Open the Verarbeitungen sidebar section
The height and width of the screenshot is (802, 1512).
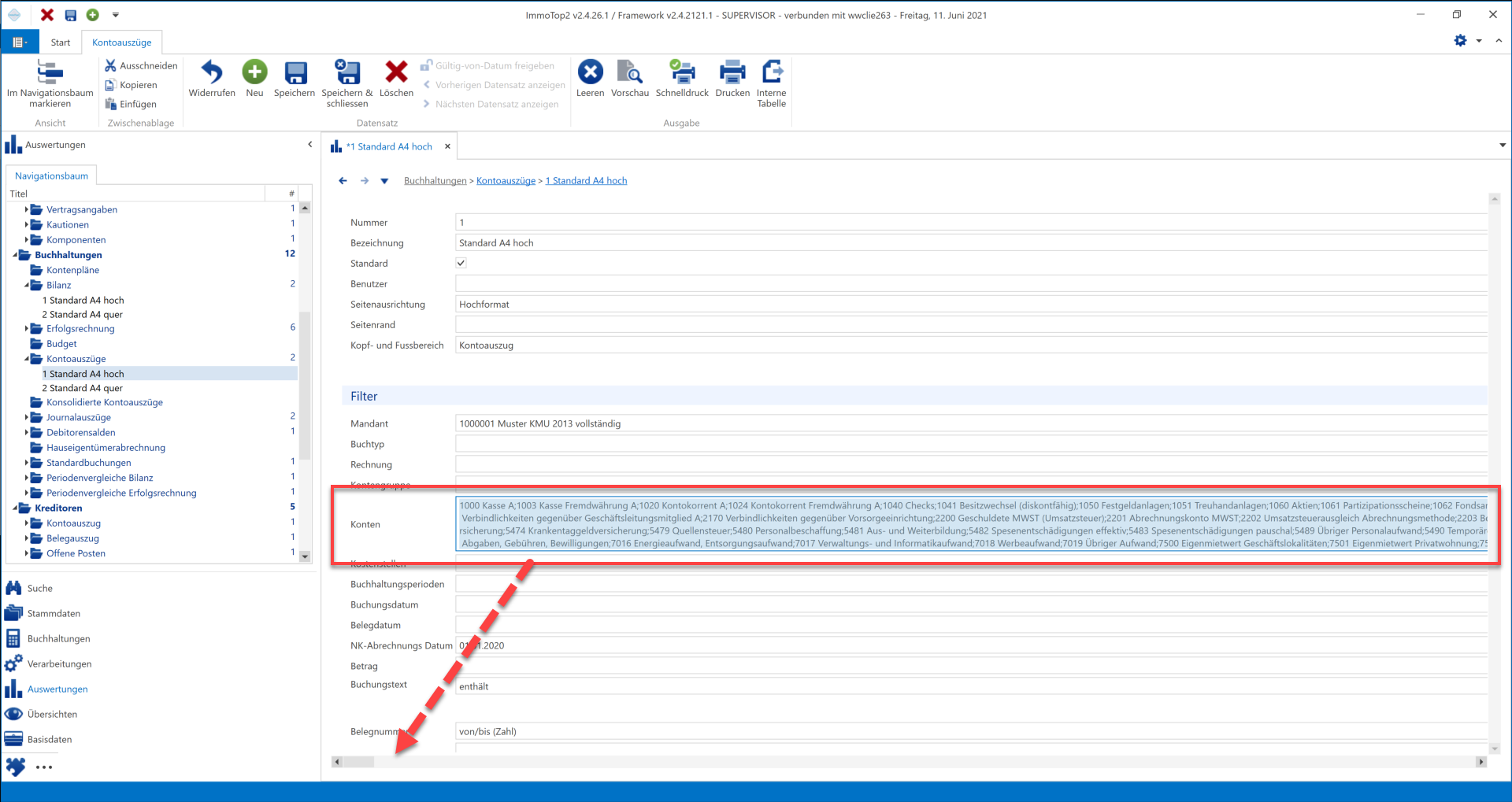(59, 663)
